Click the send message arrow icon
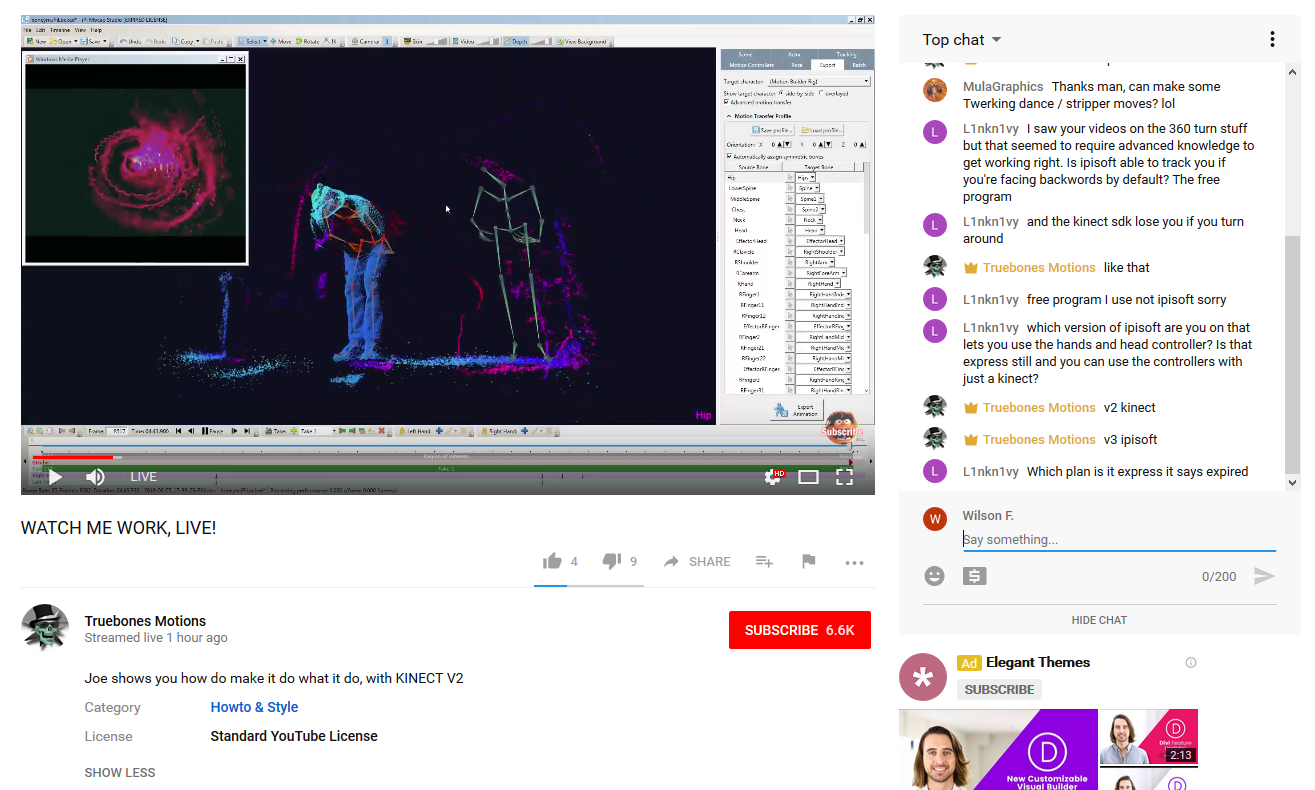The width and height of the screenshot is (1315, 790). pos(1264,576)
